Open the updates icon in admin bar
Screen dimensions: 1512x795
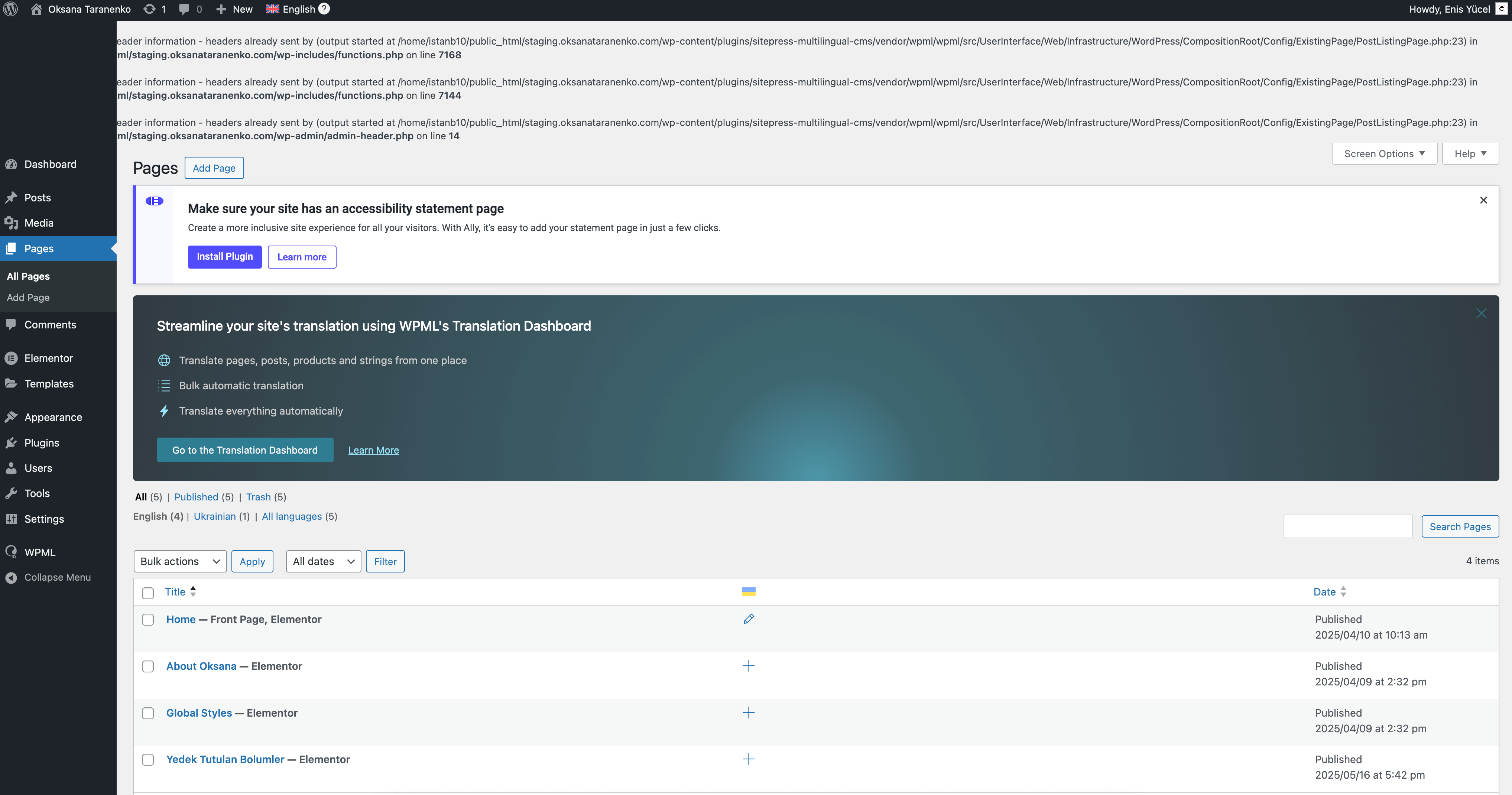click(x=150, y=9)
